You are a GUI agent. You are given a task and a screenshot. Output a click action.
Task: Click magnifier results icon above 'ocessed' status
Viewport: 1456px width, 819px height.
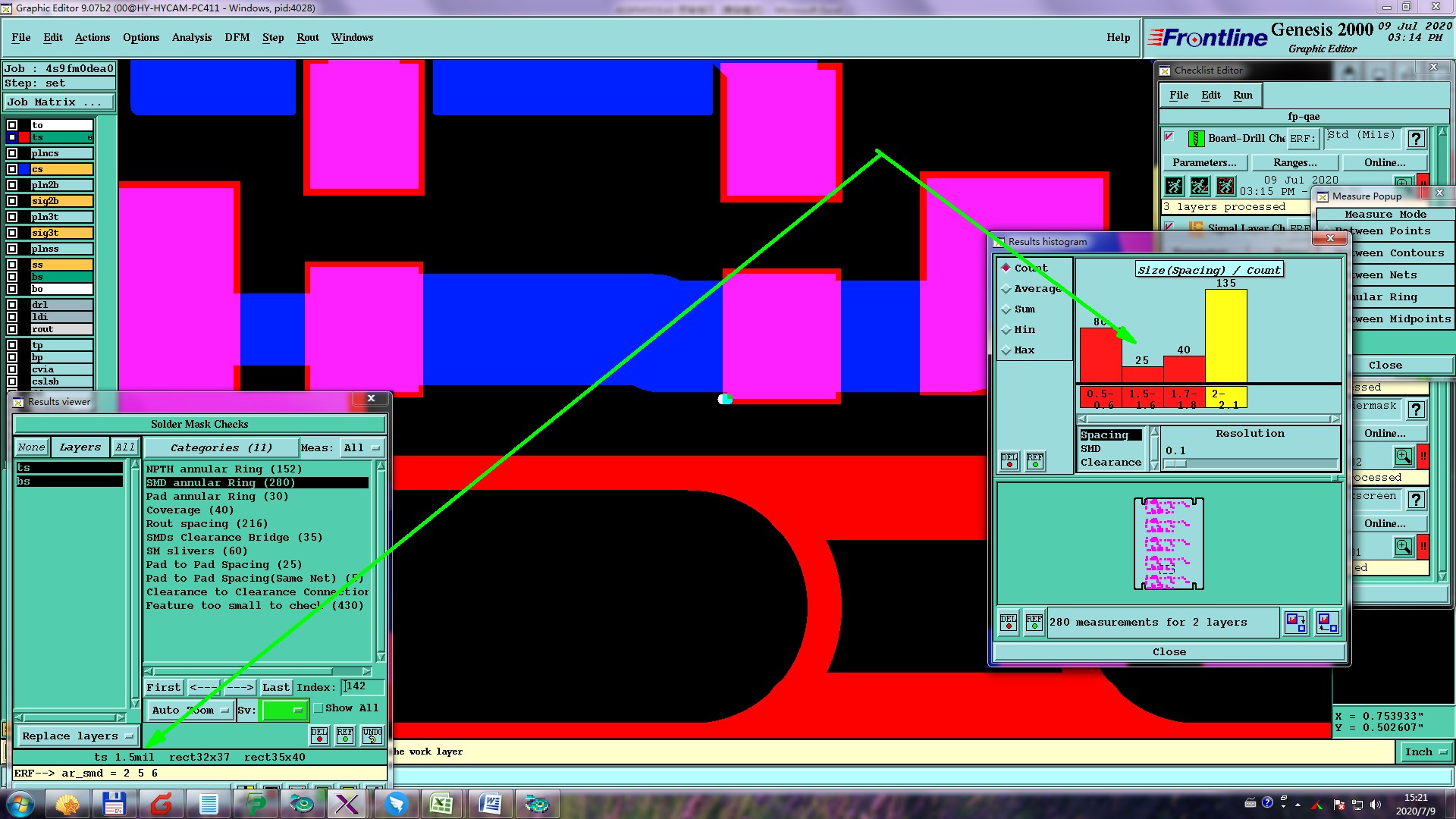1404,457
